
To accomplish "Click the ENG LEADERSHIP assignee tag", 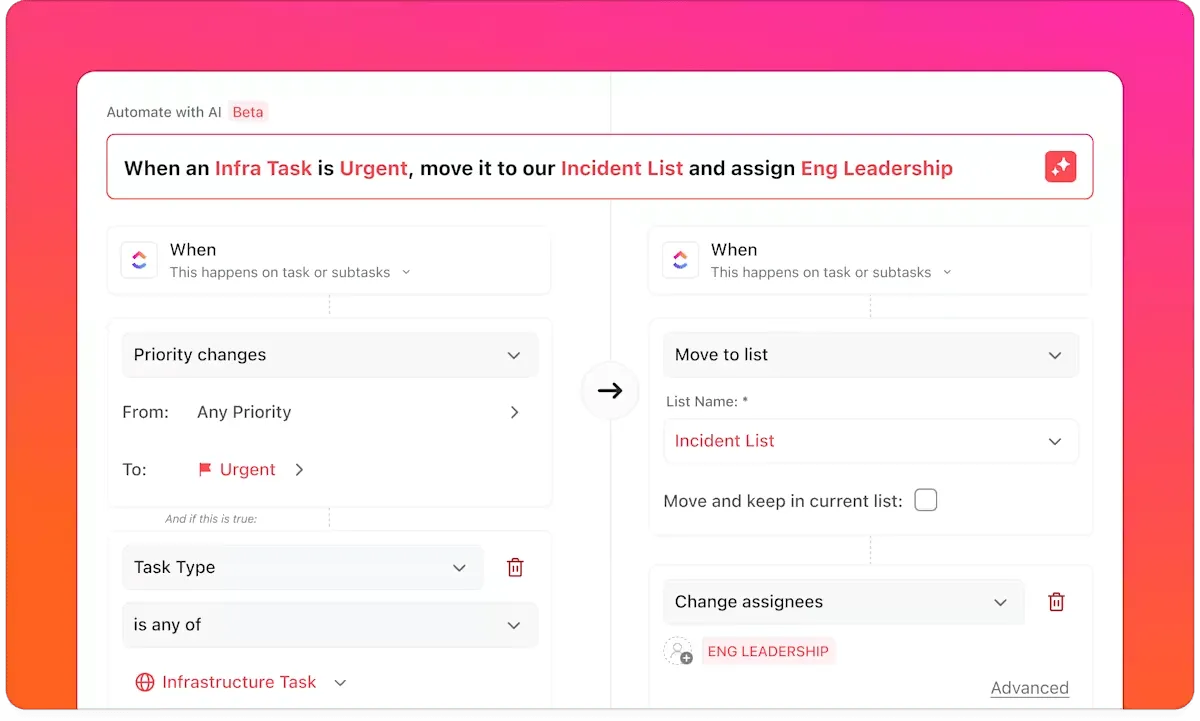I will (768, 651).
